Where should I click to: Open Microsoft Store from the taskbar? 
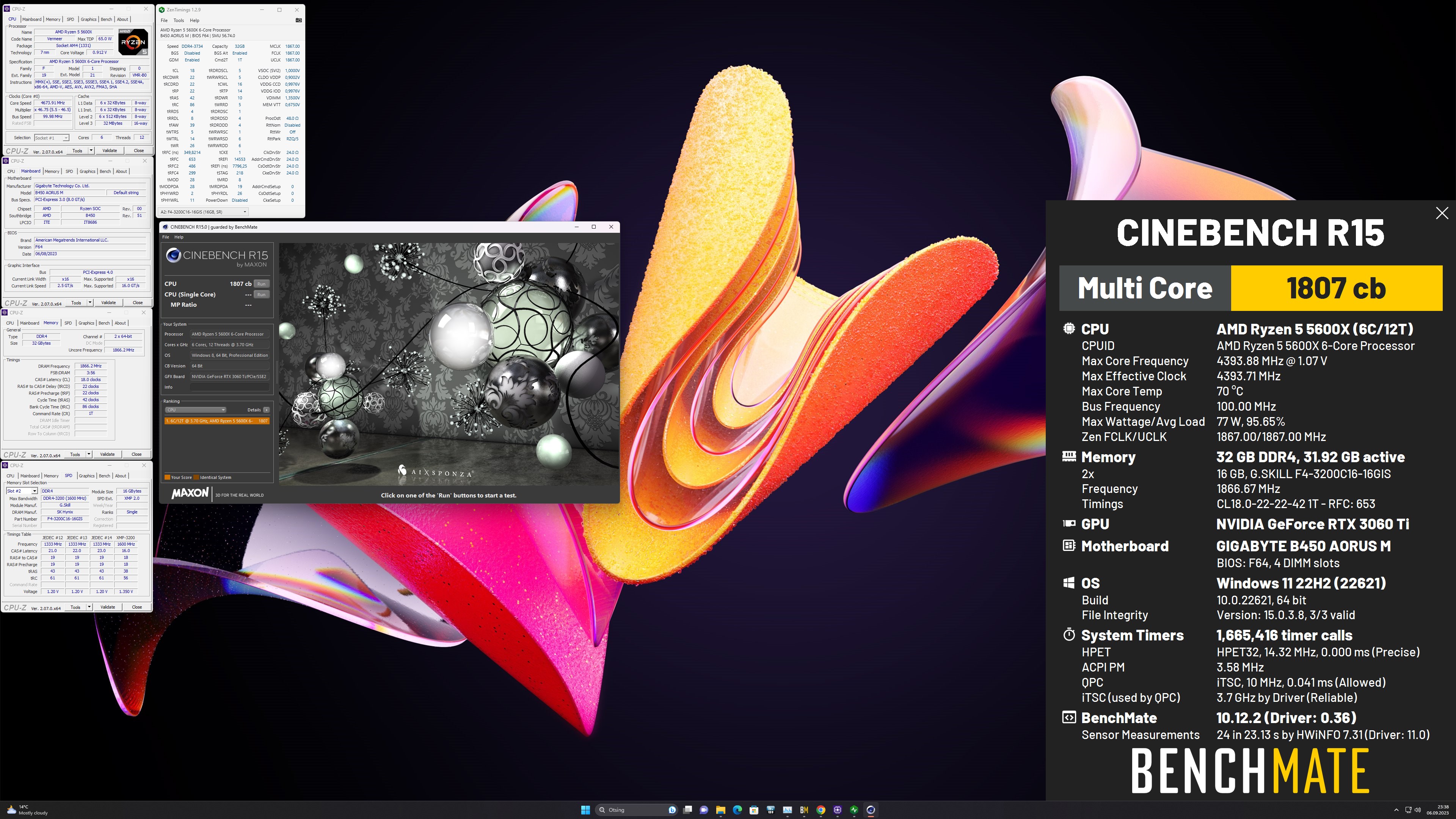(753, 810)
